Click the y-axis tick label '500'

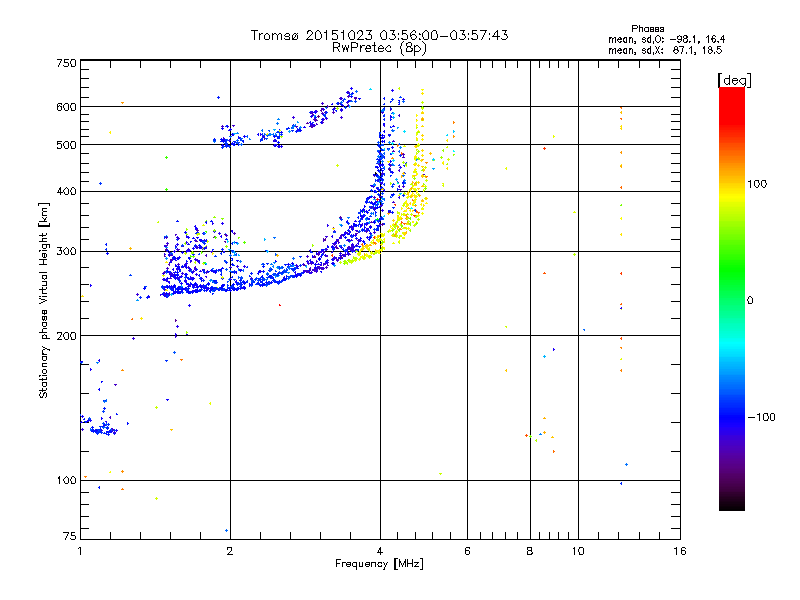66,145
